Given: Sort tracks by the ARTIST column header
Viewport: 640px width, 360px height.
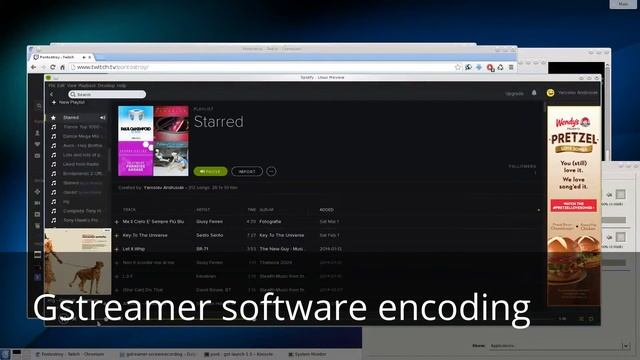Looking at the screenshot, I should 203,210.
